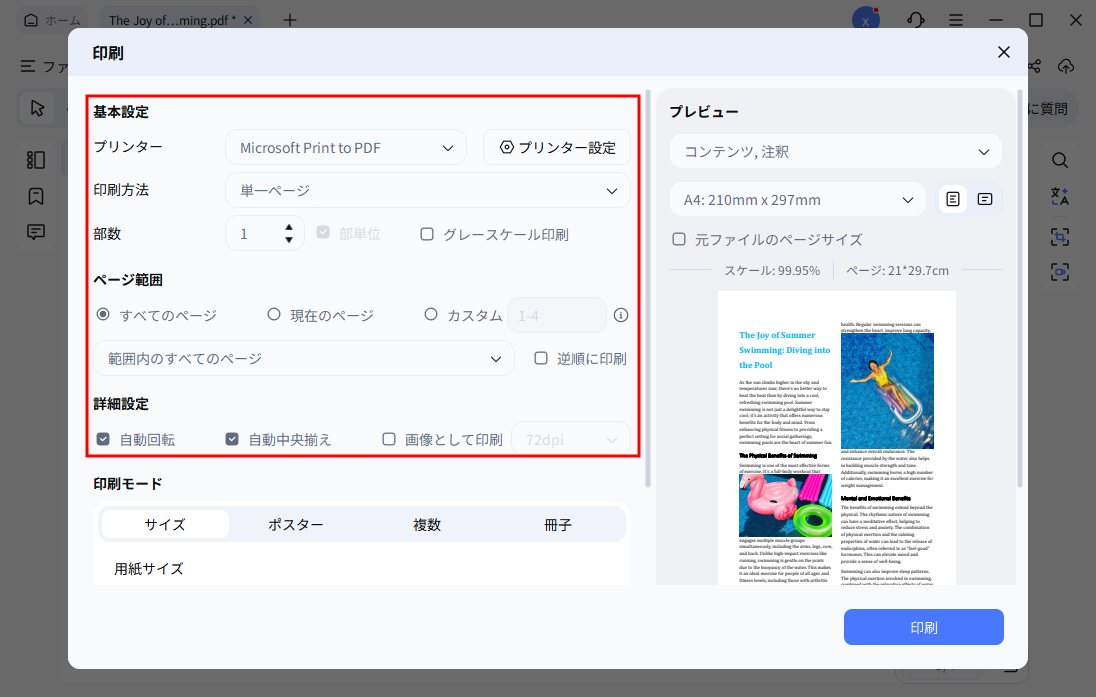Enable グレースケール印刷 checkbox
The width and height of the screenshot is (1096, 697).
pos(427,234)
